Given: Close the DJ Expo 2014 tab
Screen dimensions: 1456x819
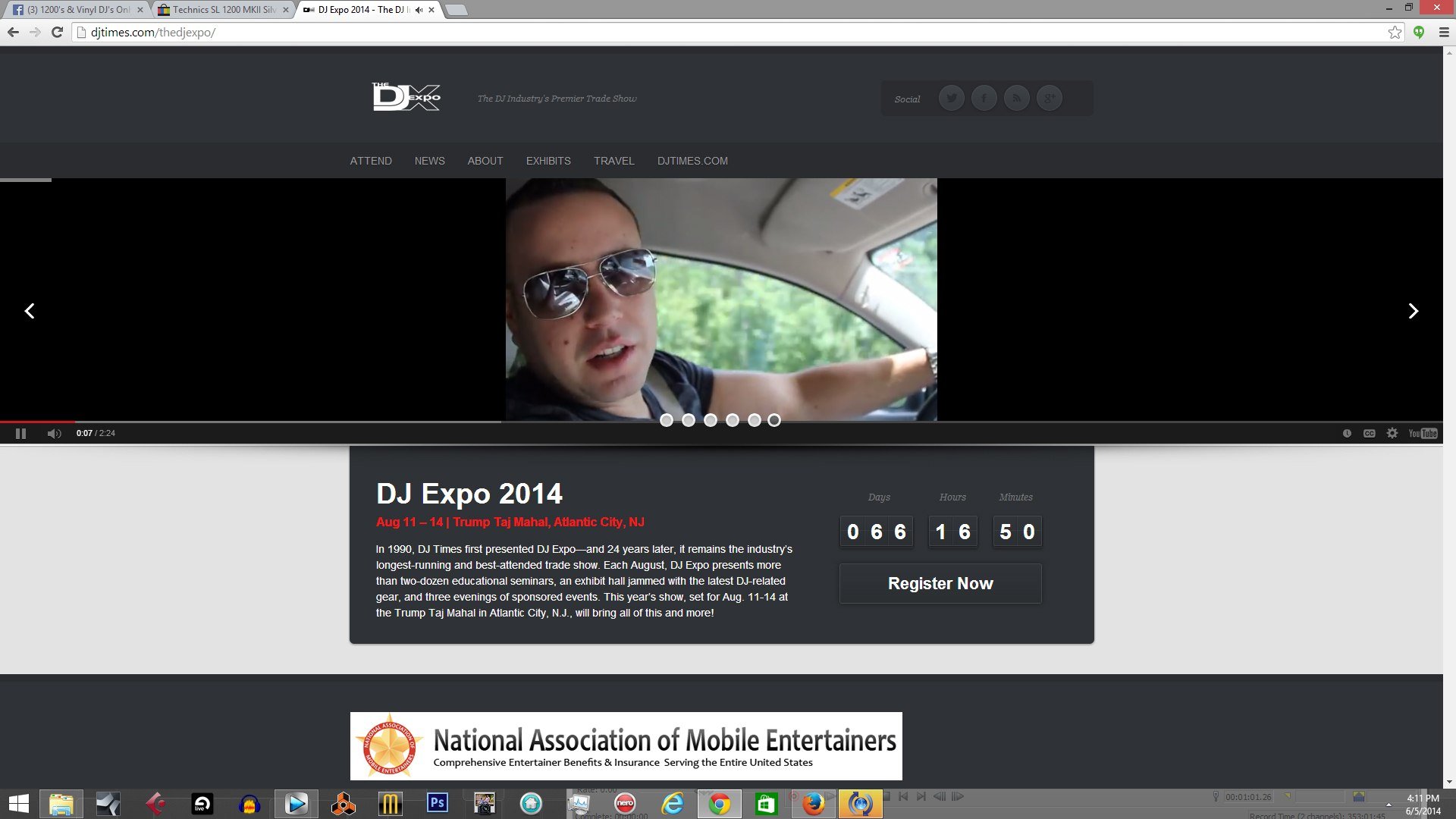Looking at the screenshot, I should click(431, 10).
